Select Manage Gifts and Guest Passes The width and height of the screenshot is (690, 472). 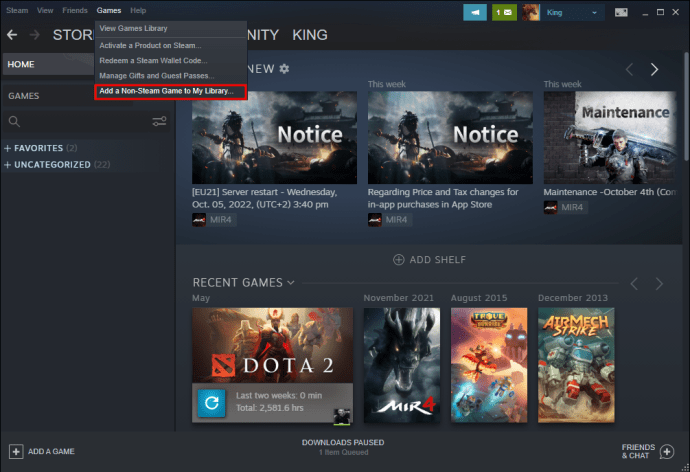[x=170, y=76]
